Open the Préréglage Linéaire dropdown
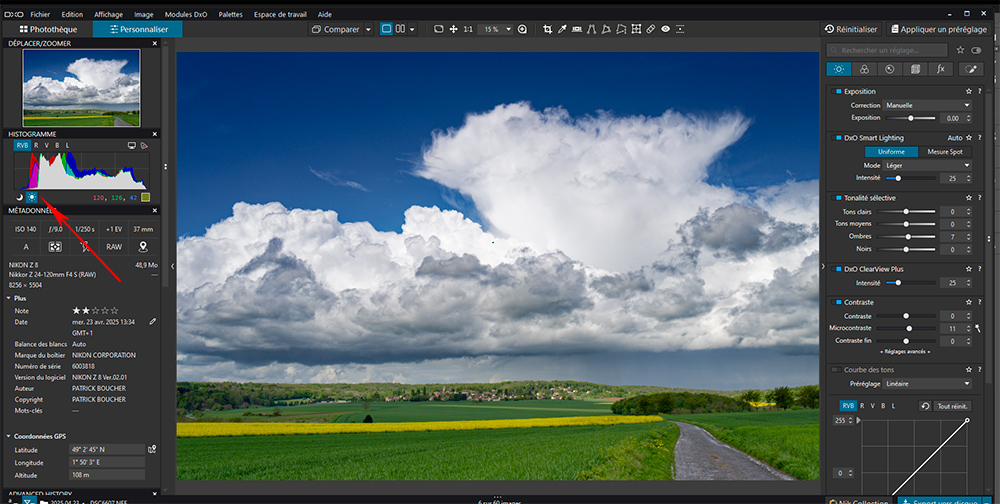1000x504 pixels. coord(927,384)
